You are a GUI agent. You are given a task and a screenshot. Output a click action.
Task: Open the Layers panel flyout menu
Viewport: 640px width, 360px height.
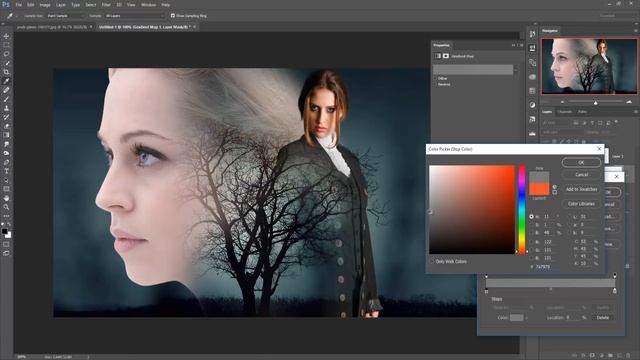tap(635, 111)
